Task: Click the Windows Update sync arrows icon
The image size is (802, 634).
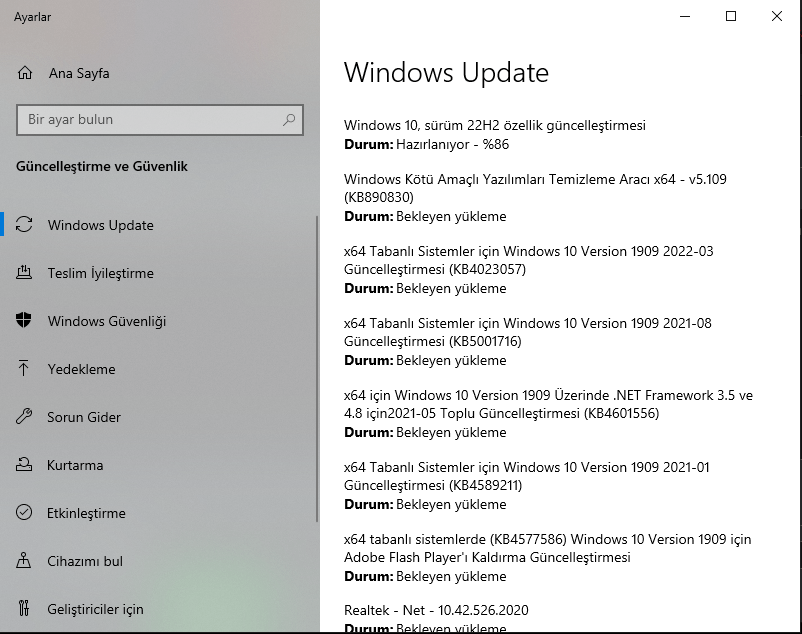Action: point(24,224)
